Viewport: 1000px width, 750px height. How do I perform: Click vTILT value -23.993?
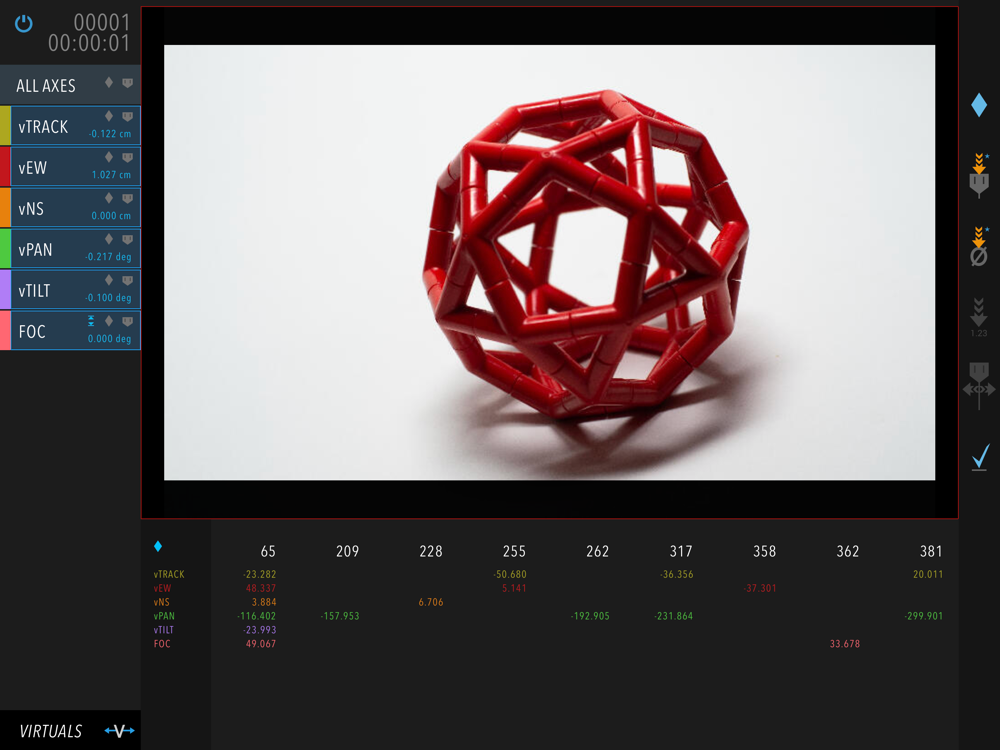[260, 629]
